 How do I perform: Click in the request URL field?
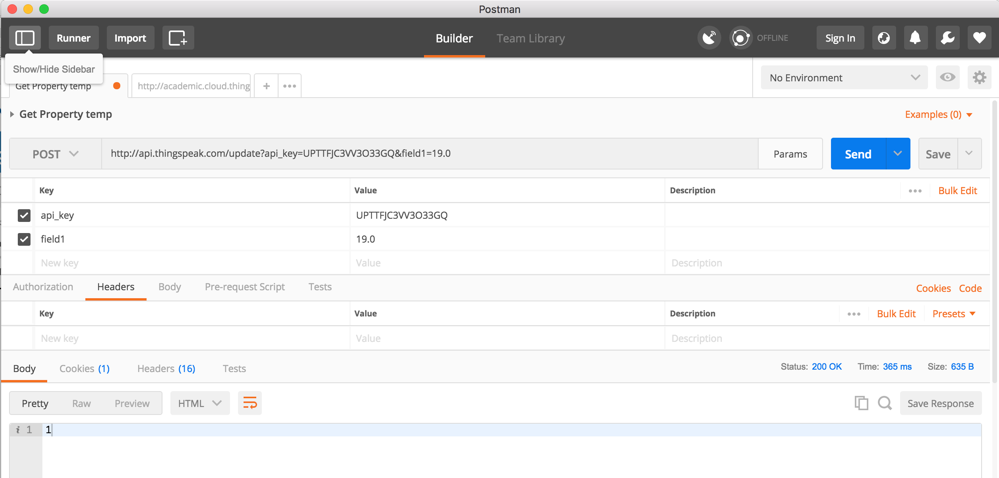pyautogui.click(x=430, y=154)
